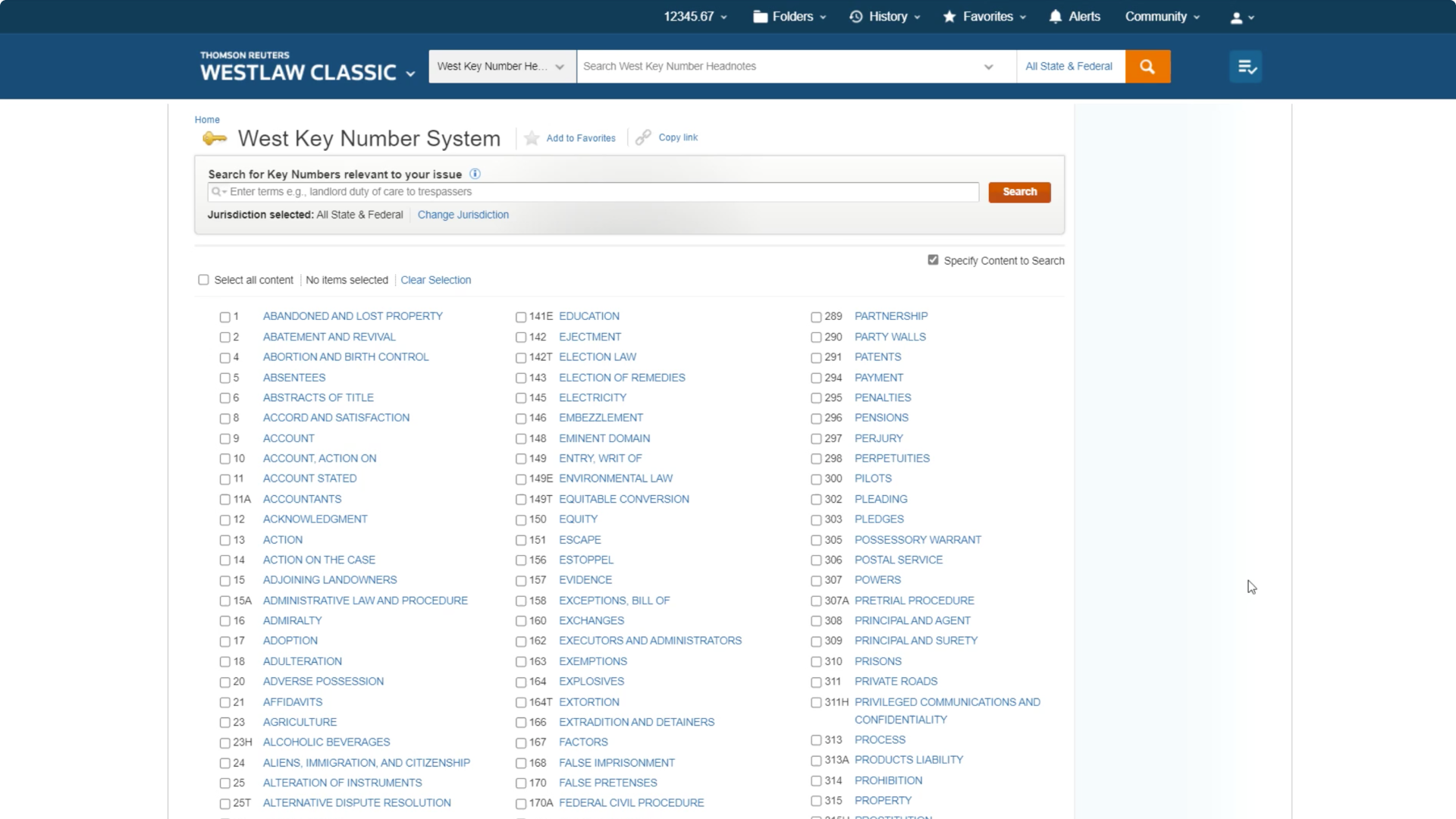Screen dimensions: 1456x819
Task: Click the Copy link chain icon
Action: [643, 137]
